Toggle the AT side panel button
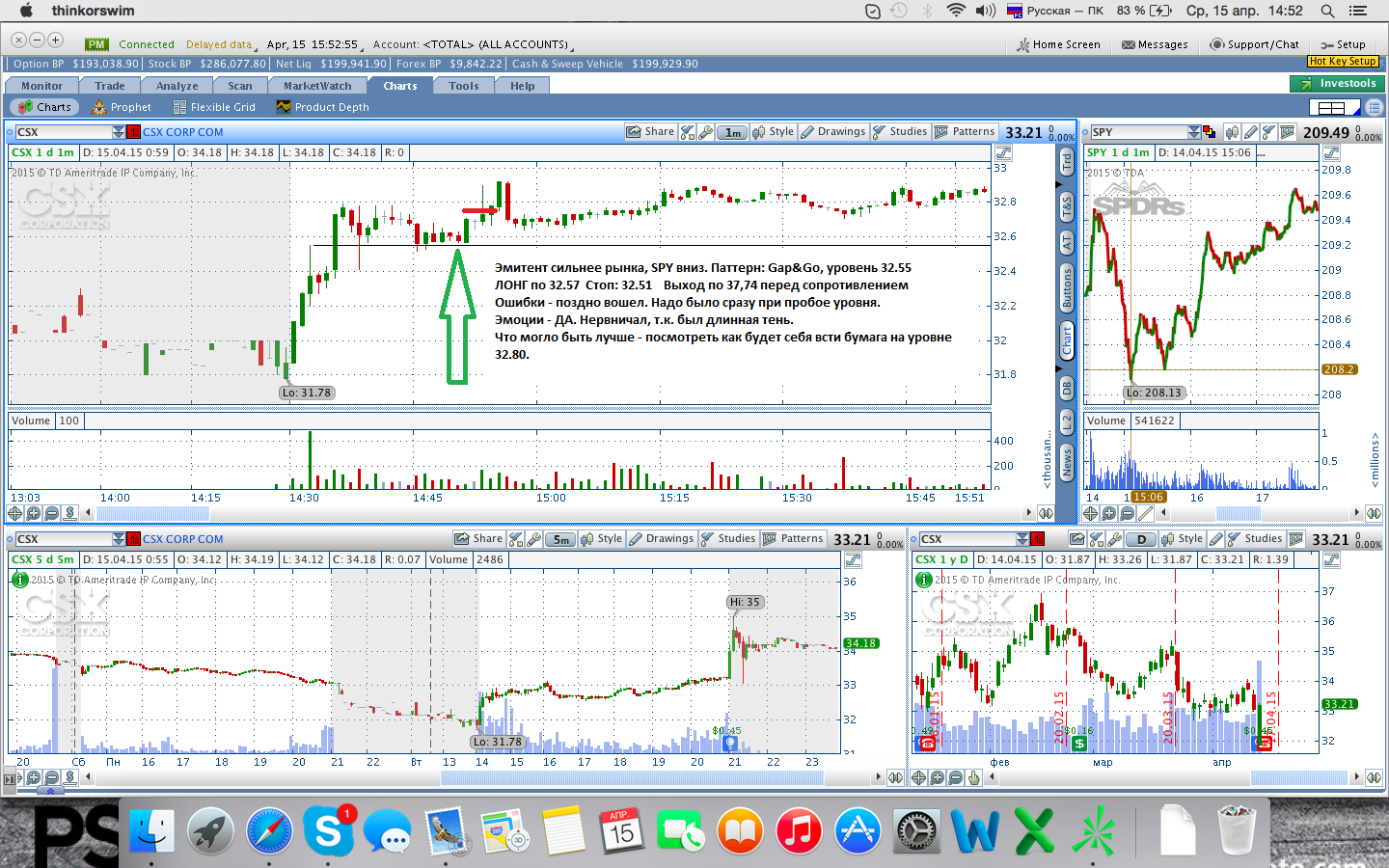This screenshot has width=1389, height=868. pos(1067,243)
